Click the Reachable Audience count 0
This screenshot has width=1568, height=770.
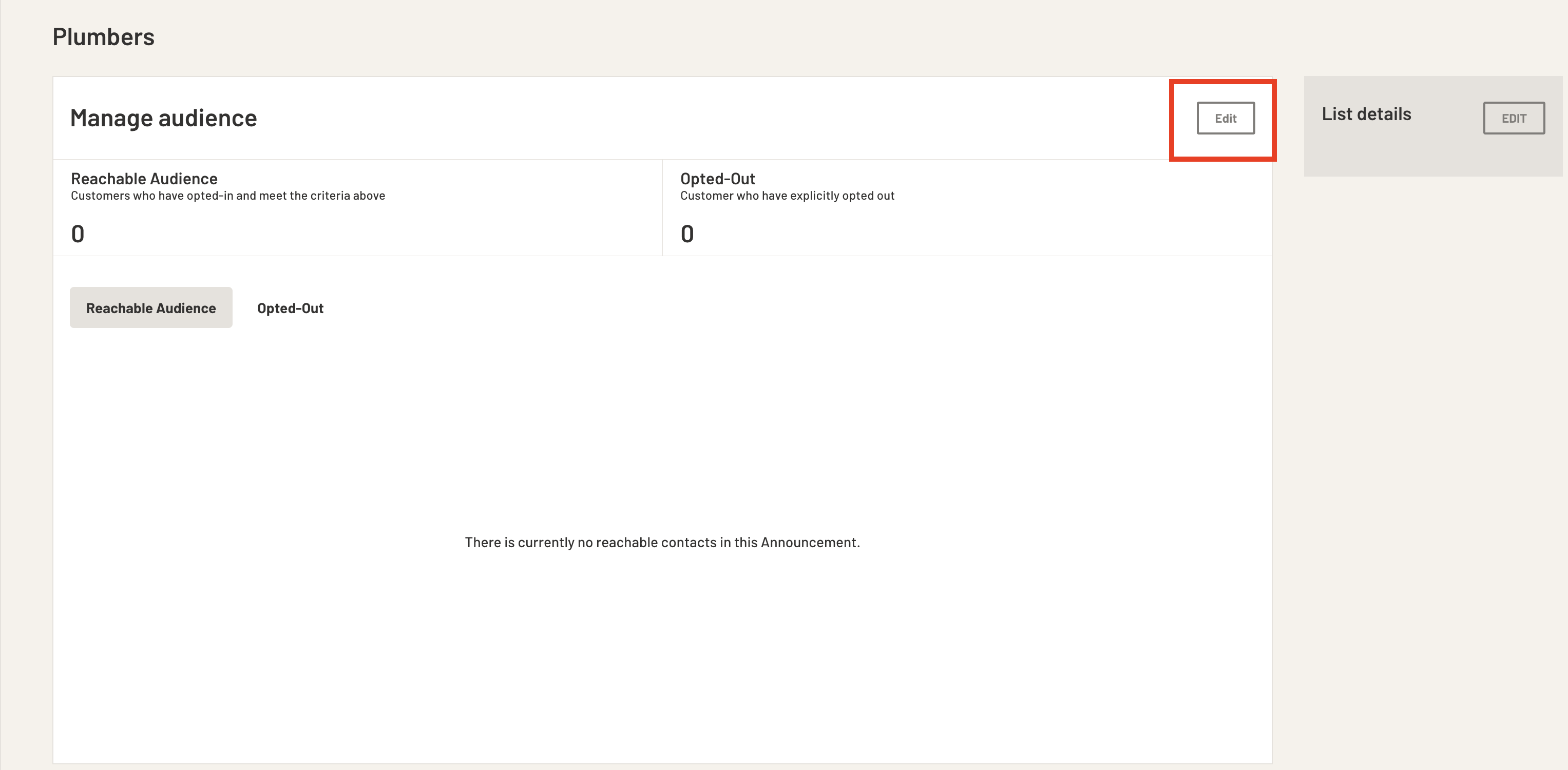(x=78, y=234)
